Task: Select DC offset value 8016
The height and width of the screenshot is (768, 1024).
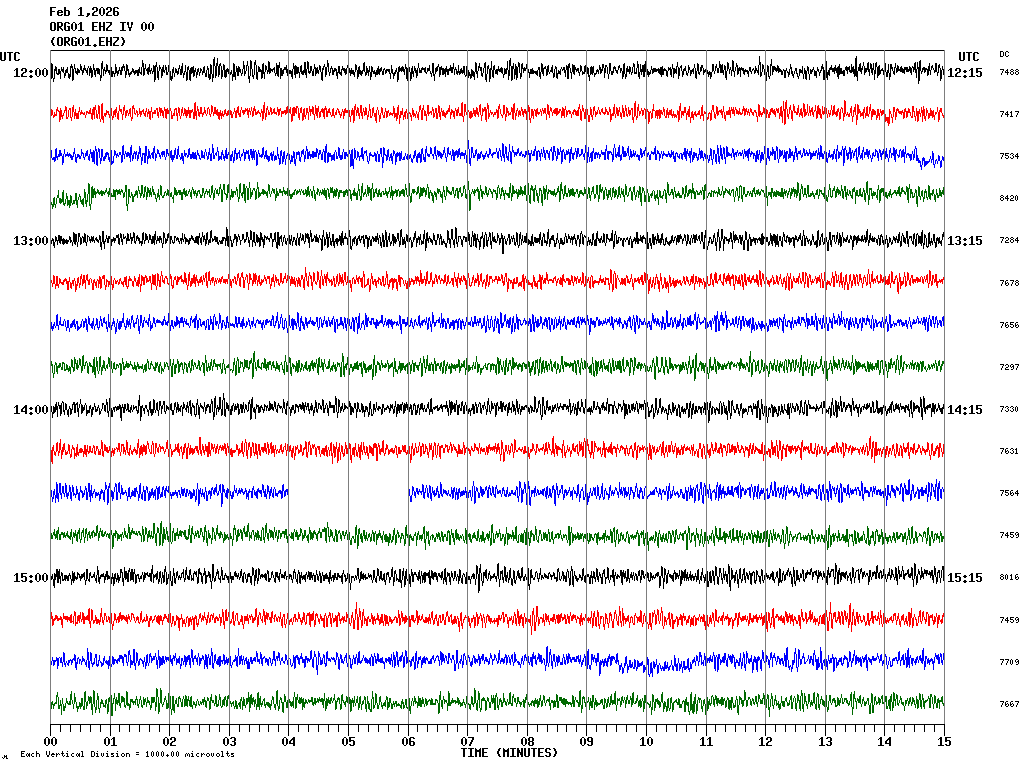Action: (x=1009, y=578)
